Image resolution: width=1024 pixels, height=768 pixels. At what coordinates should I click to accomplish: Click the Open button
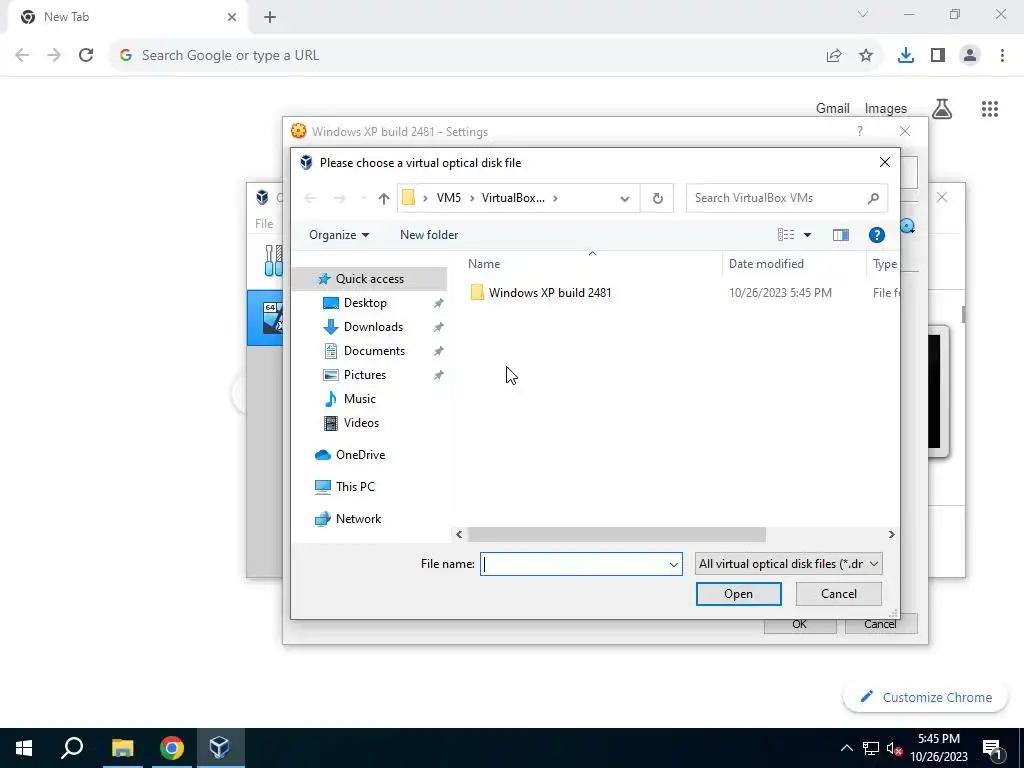tap(738, 594)
